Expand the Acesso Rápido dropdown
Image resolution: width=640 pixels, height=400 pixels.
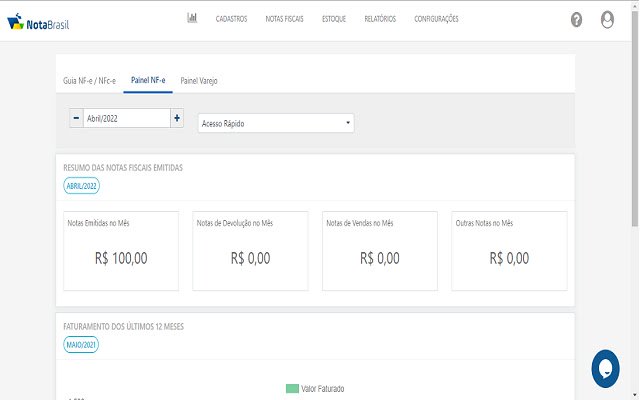pyautogui.click(x=276, y=123)
